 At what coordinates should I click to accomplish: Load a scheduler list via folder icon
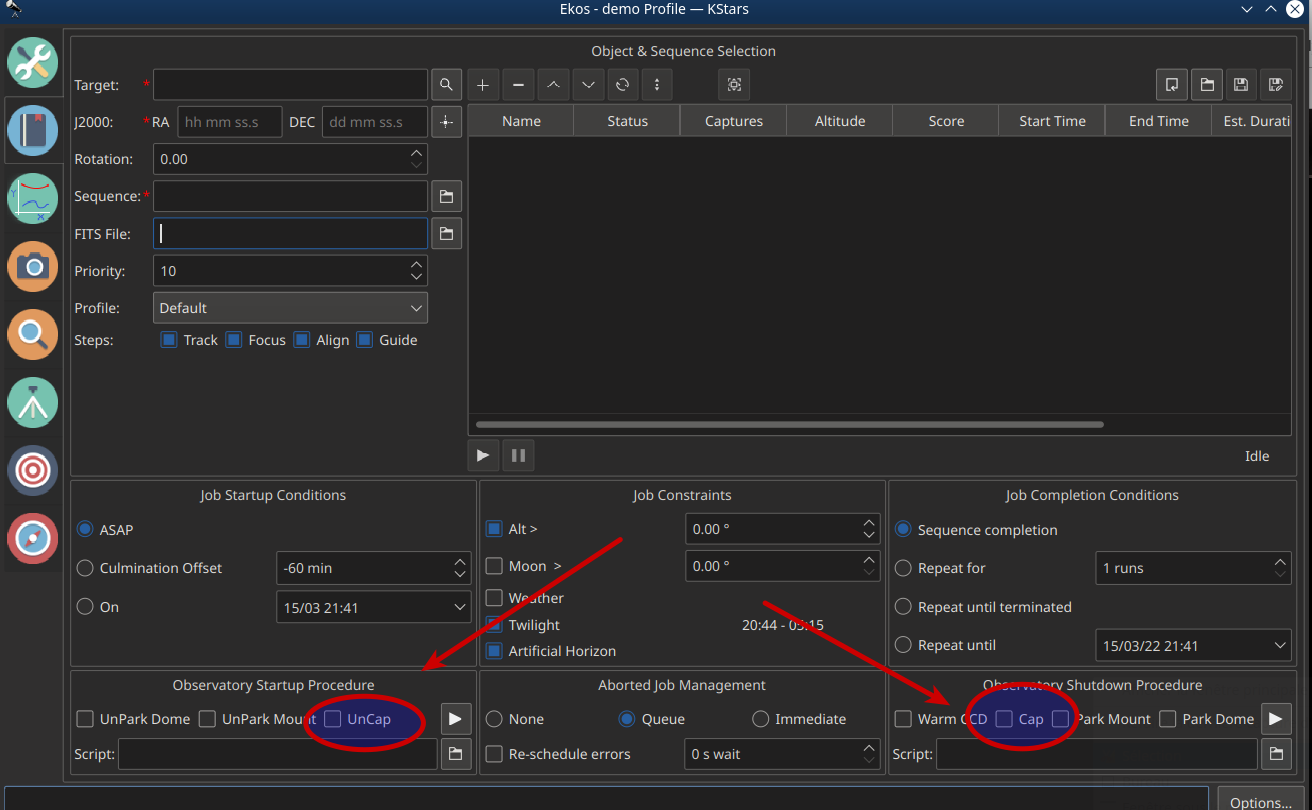tap(1207, 85)
